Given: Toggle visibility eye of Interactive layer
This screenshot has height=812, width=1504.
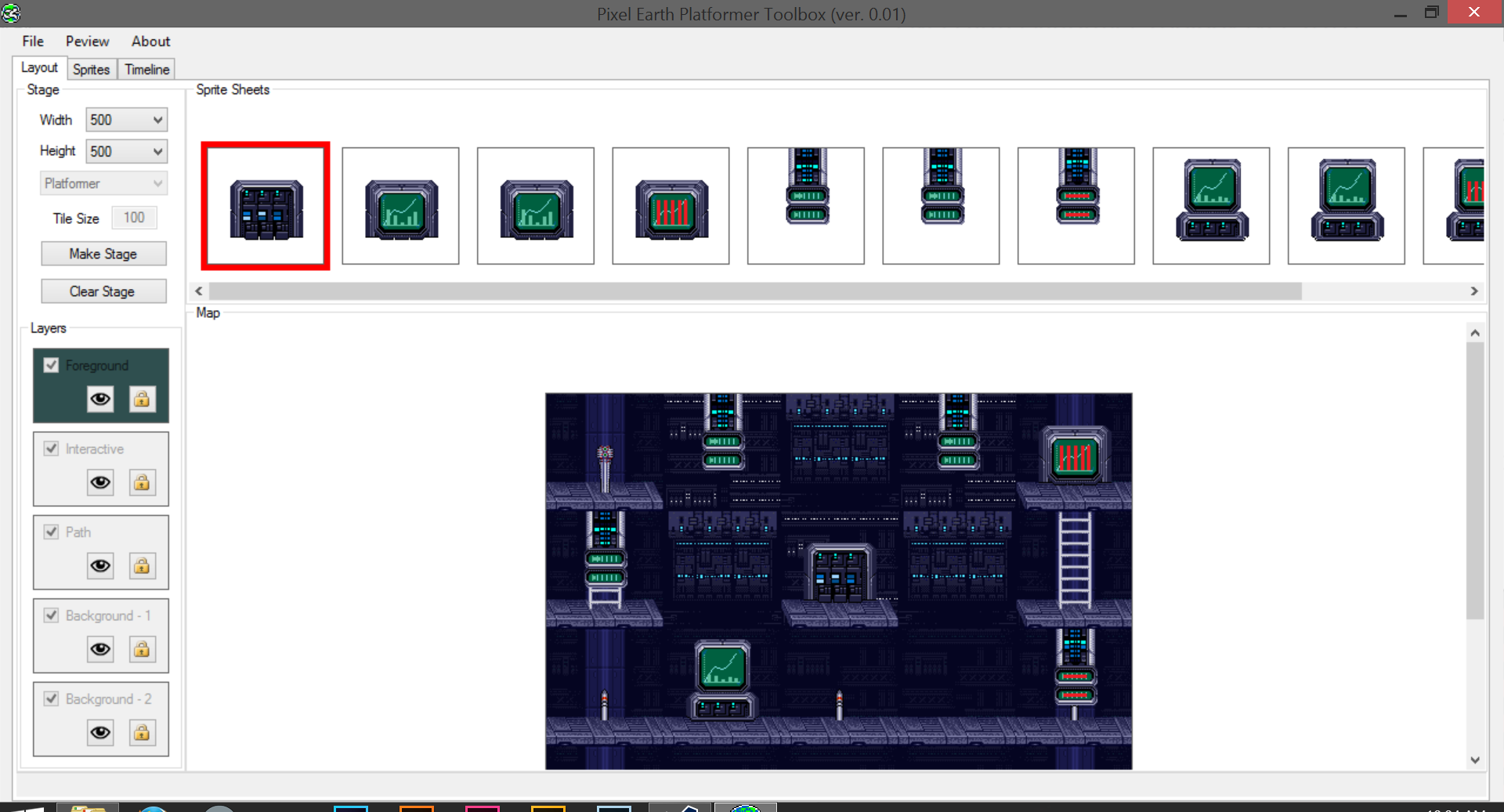Looking at the screenshot, I should coord(100,482).
